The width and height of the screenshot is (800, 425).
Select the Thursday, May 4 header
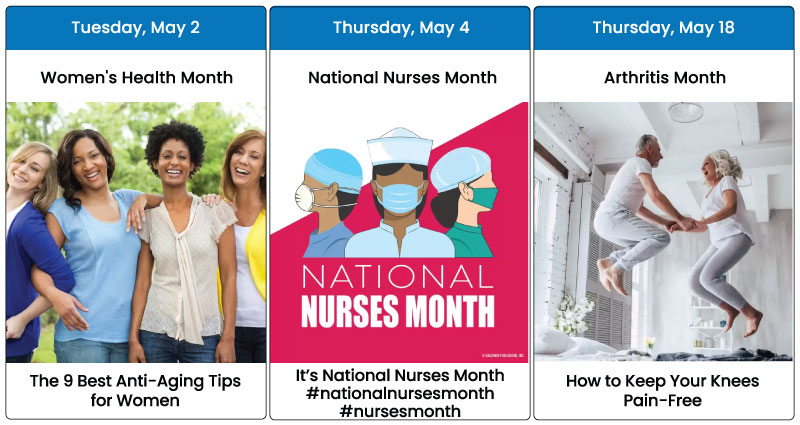click(400, 28)
